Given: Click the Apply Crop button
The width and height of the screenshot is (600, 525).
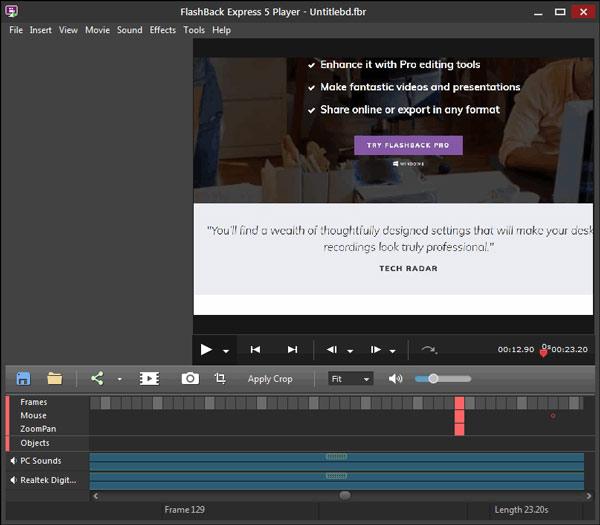Looking at the screenshot, I should point(270,379).
